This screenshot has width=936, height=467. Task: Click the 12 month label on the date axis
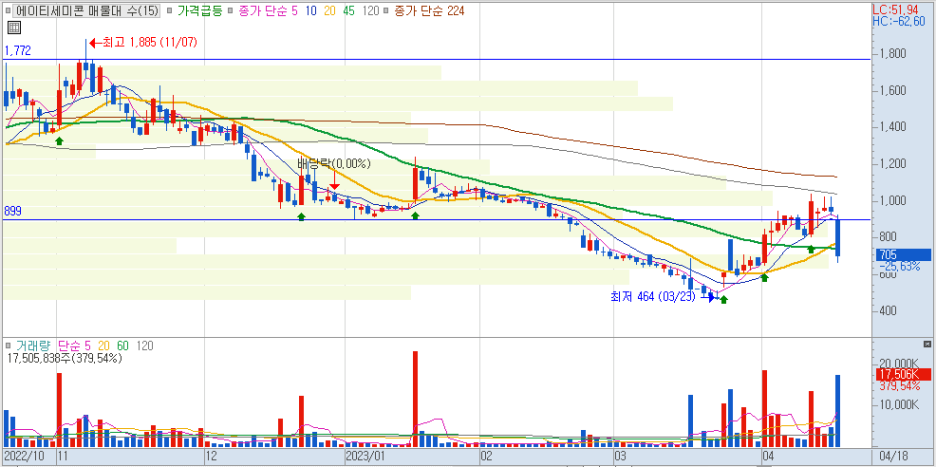(210, 455)
